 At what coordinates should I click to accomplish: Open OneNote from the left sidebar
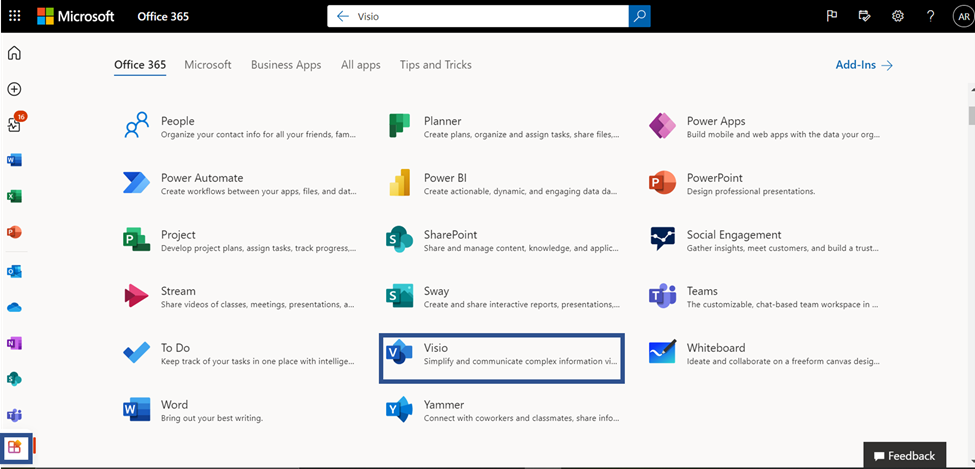tap(14, 343)
